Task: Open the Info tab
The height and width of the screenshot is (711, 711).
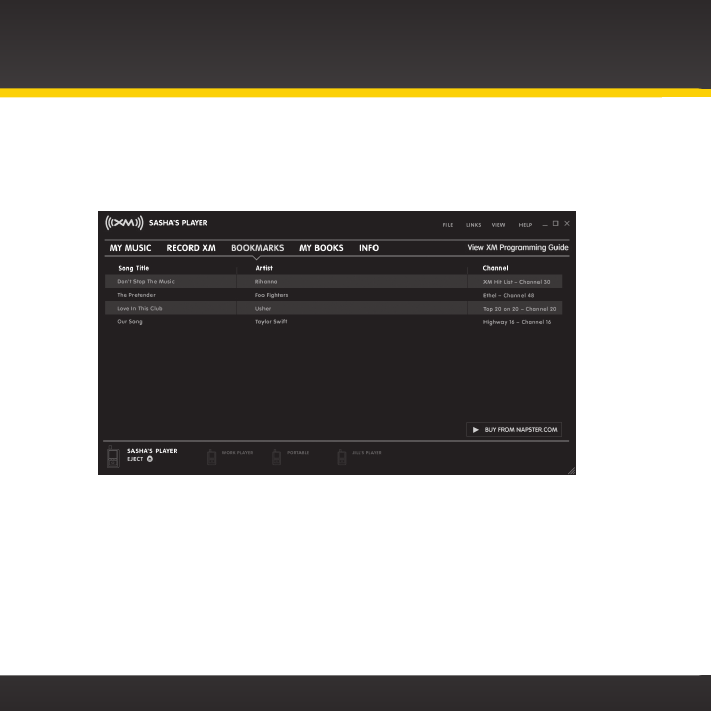Action: [x=369, y=248]
